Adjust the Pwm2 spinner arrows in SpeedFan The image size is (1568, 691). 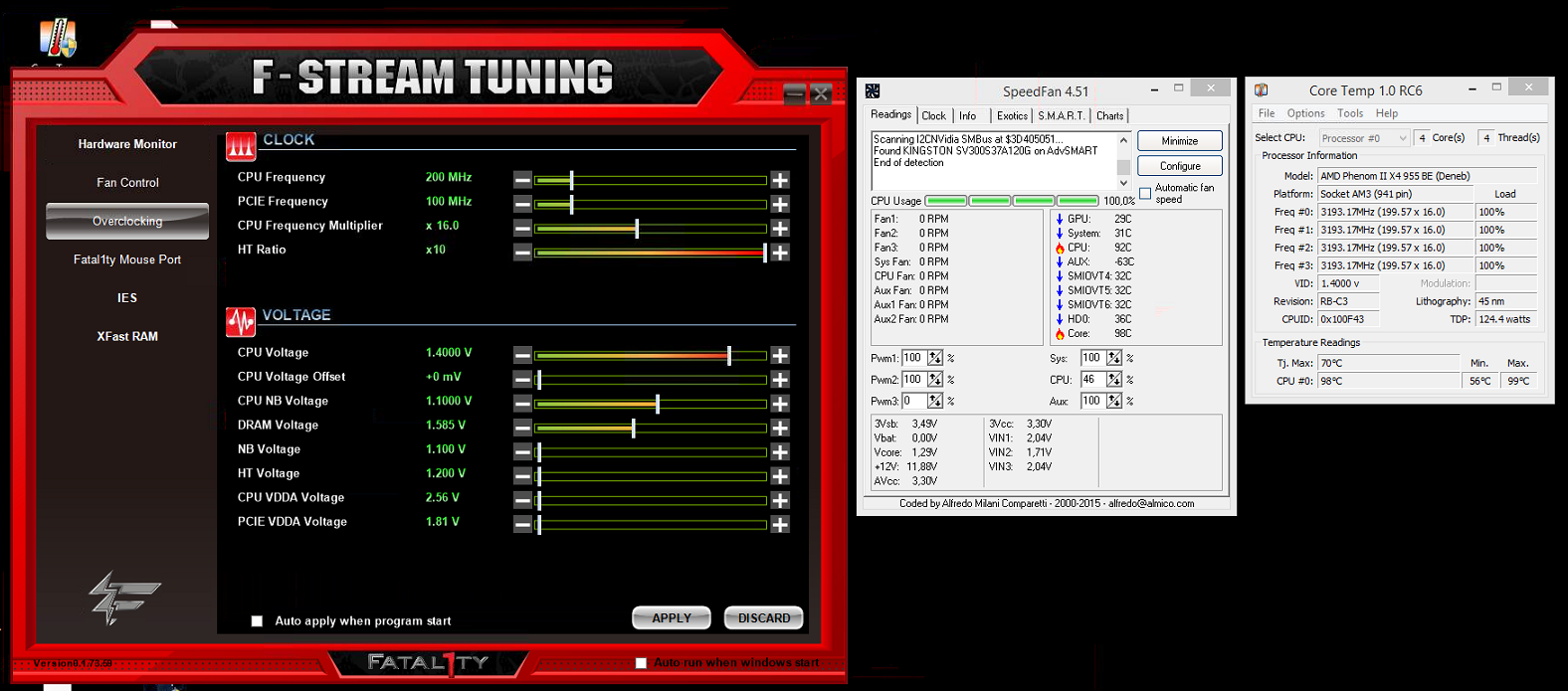tap(935, 380)
